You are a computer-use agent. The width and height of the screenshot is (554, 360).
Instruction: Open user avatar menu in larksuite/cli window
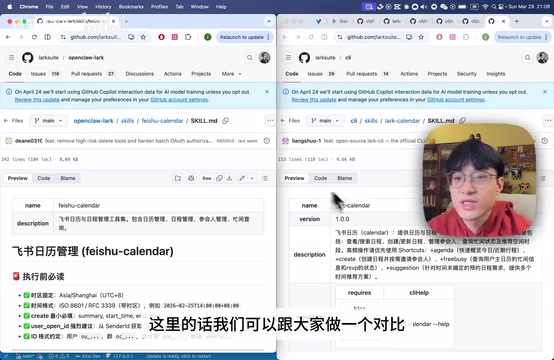[x=542, y=58]
